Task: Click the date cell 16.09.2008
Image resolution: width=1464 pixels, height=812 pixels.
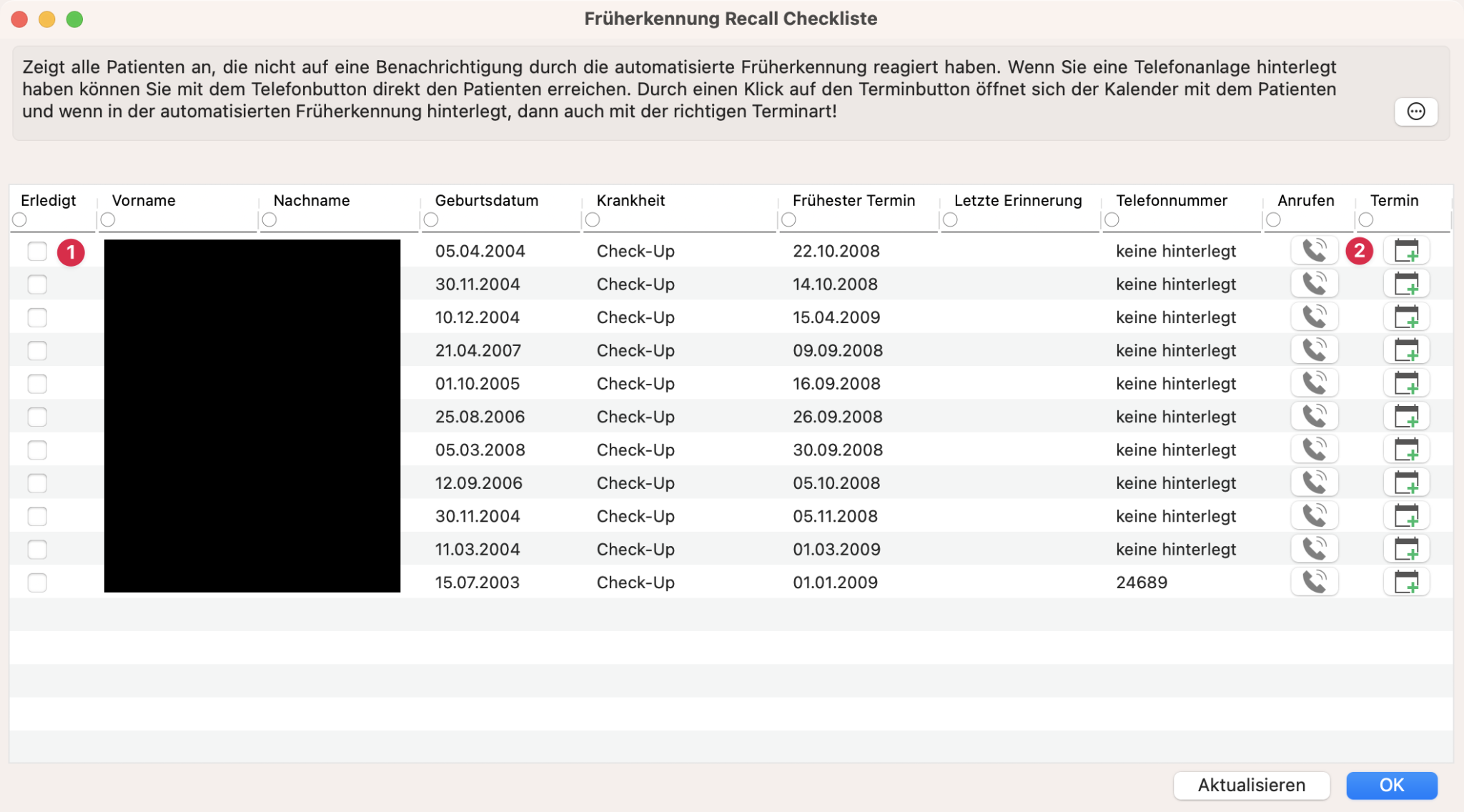Action: pos(836,383)
